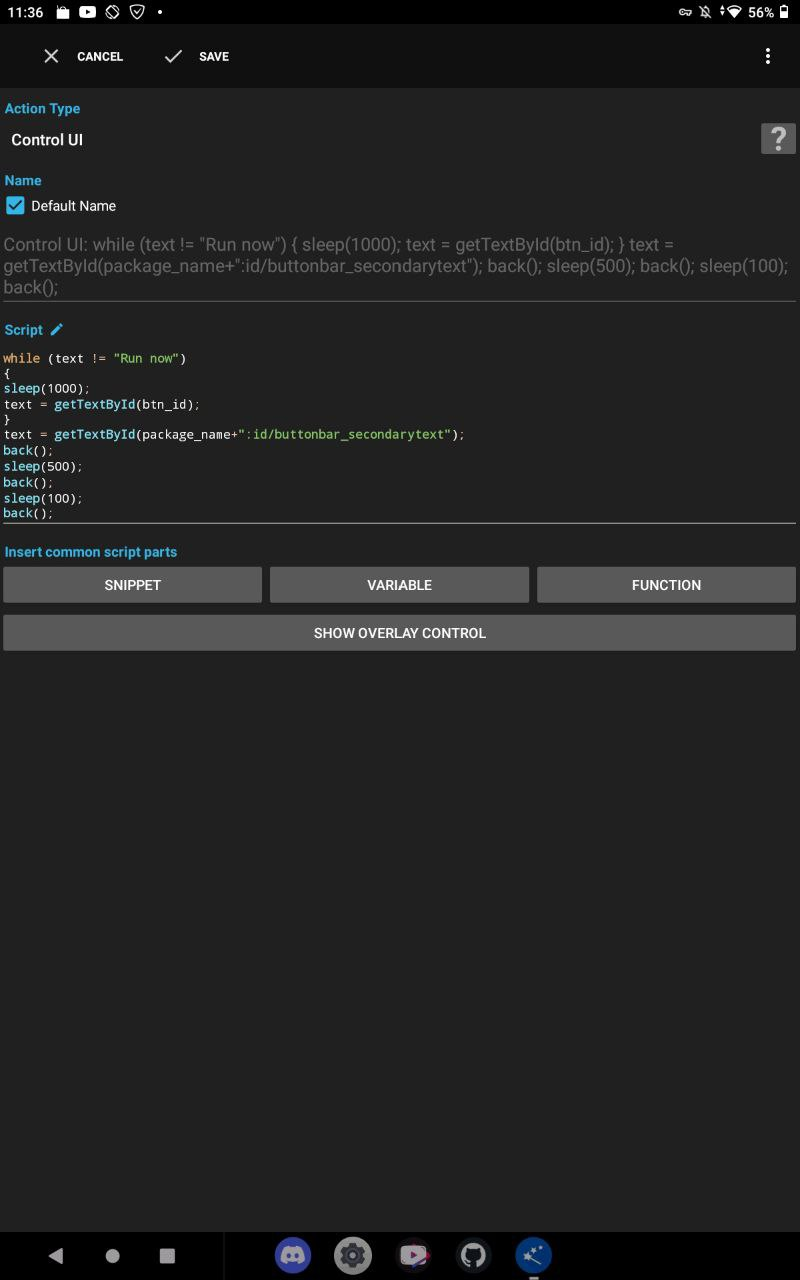Tap the shield notification icon in status bar
Image resolution: width=800 pixels, height=1280 pixels.
[x=137, y=12]
